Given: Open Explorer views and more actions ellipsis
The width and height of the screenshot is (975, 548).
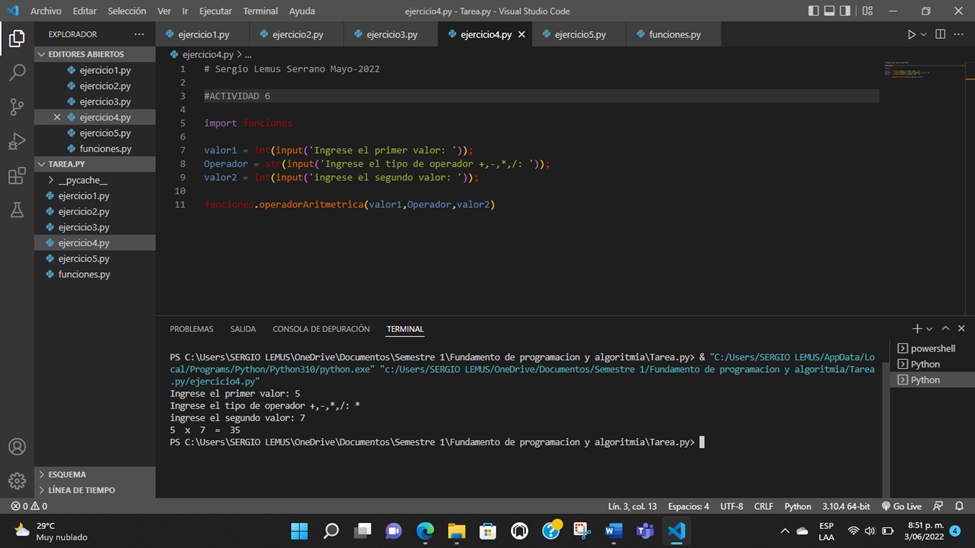Looking at the screenshot, I should pyautogui.click(x=139, y=34).
